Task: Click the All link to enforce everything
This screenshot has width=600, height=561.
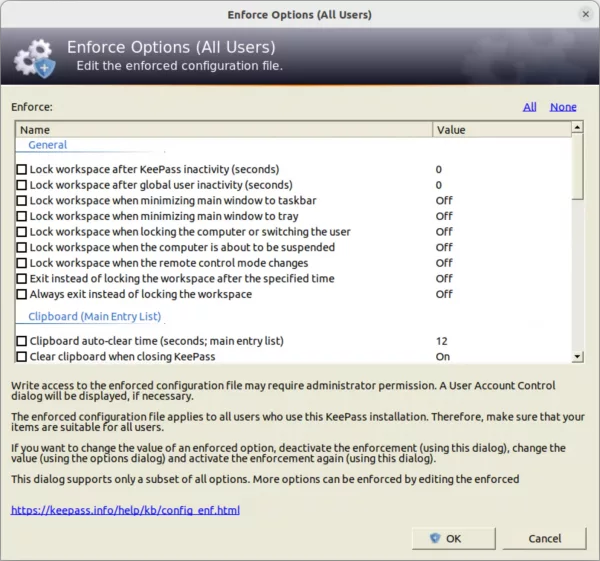Action: 530,107
